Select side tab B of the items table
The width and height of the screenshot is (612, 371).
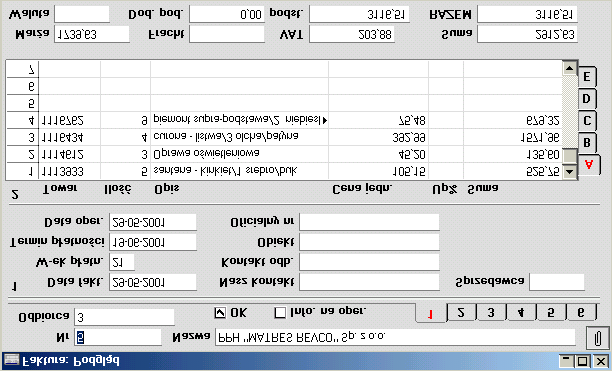click(x=587, y=143)
